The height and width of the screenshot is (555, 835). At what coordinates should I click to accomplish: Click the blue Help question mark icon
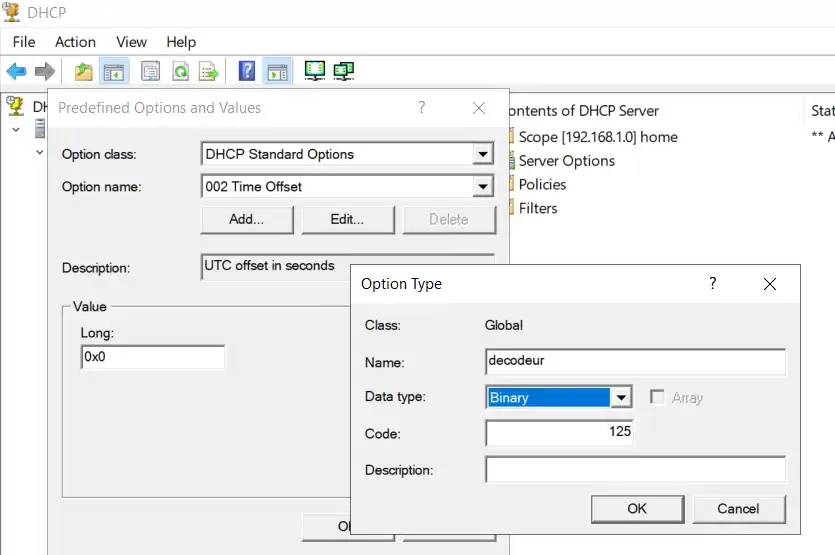(247, 71)
